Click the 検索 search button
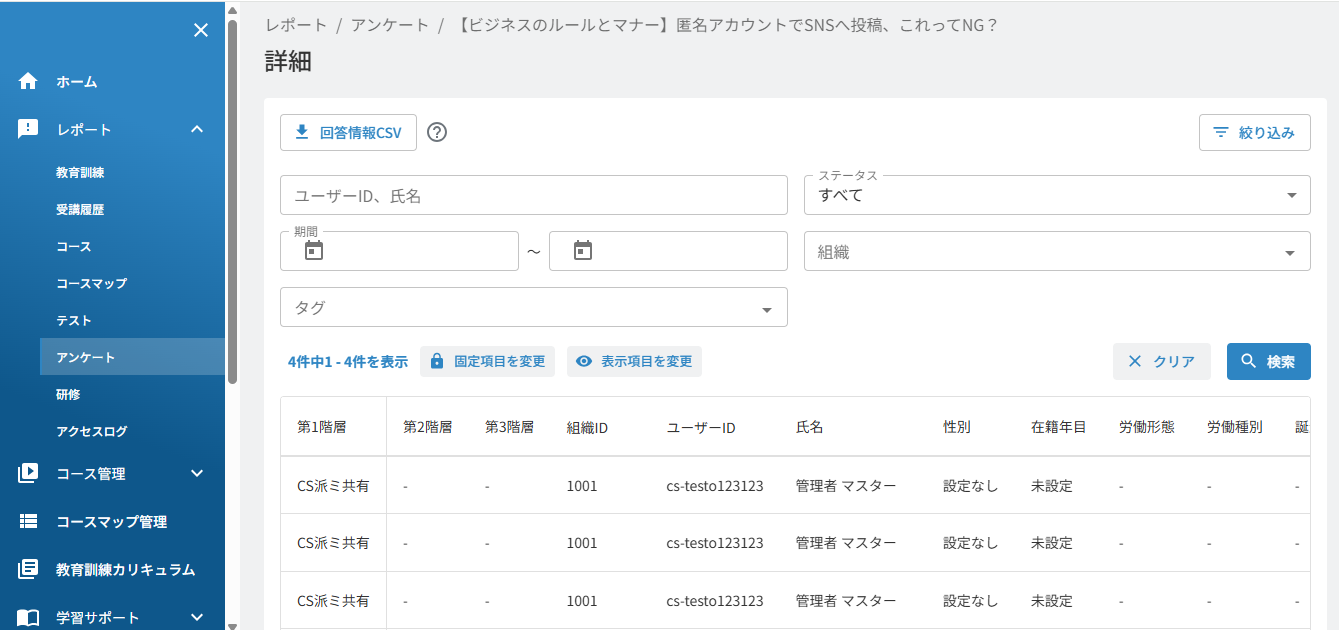Image resolution: width=1339 pixels, height=630 pixels. 1269,361
